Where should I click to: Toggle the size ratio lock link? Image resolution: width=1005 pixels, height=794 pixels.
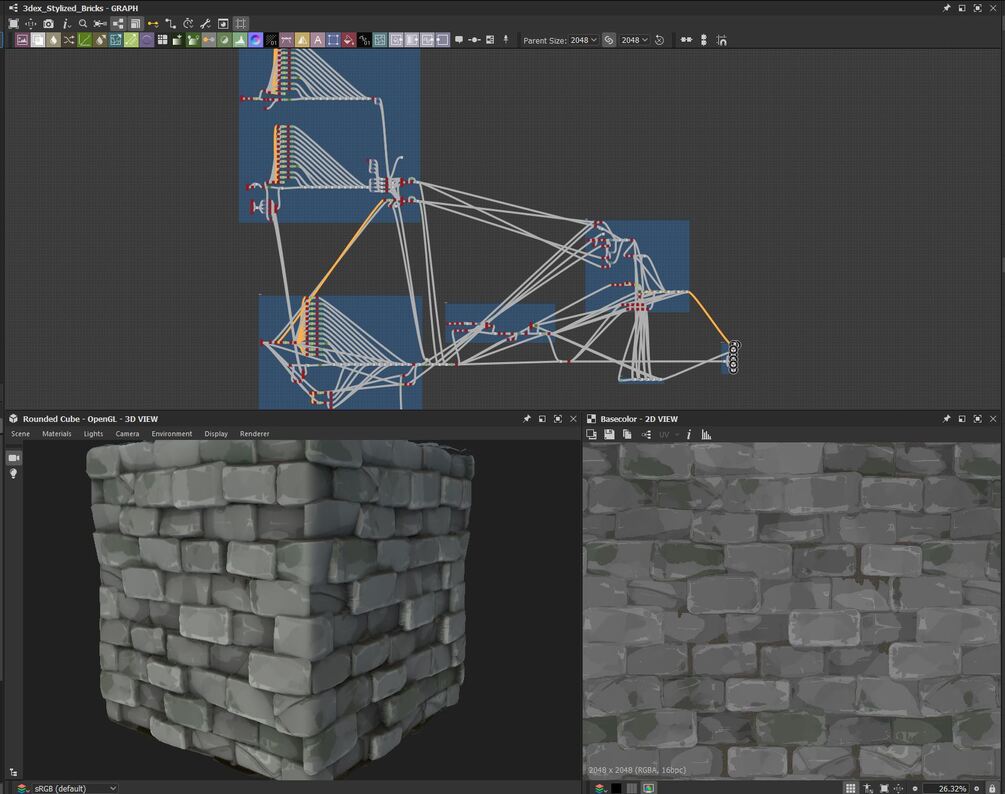click(609, 40)
